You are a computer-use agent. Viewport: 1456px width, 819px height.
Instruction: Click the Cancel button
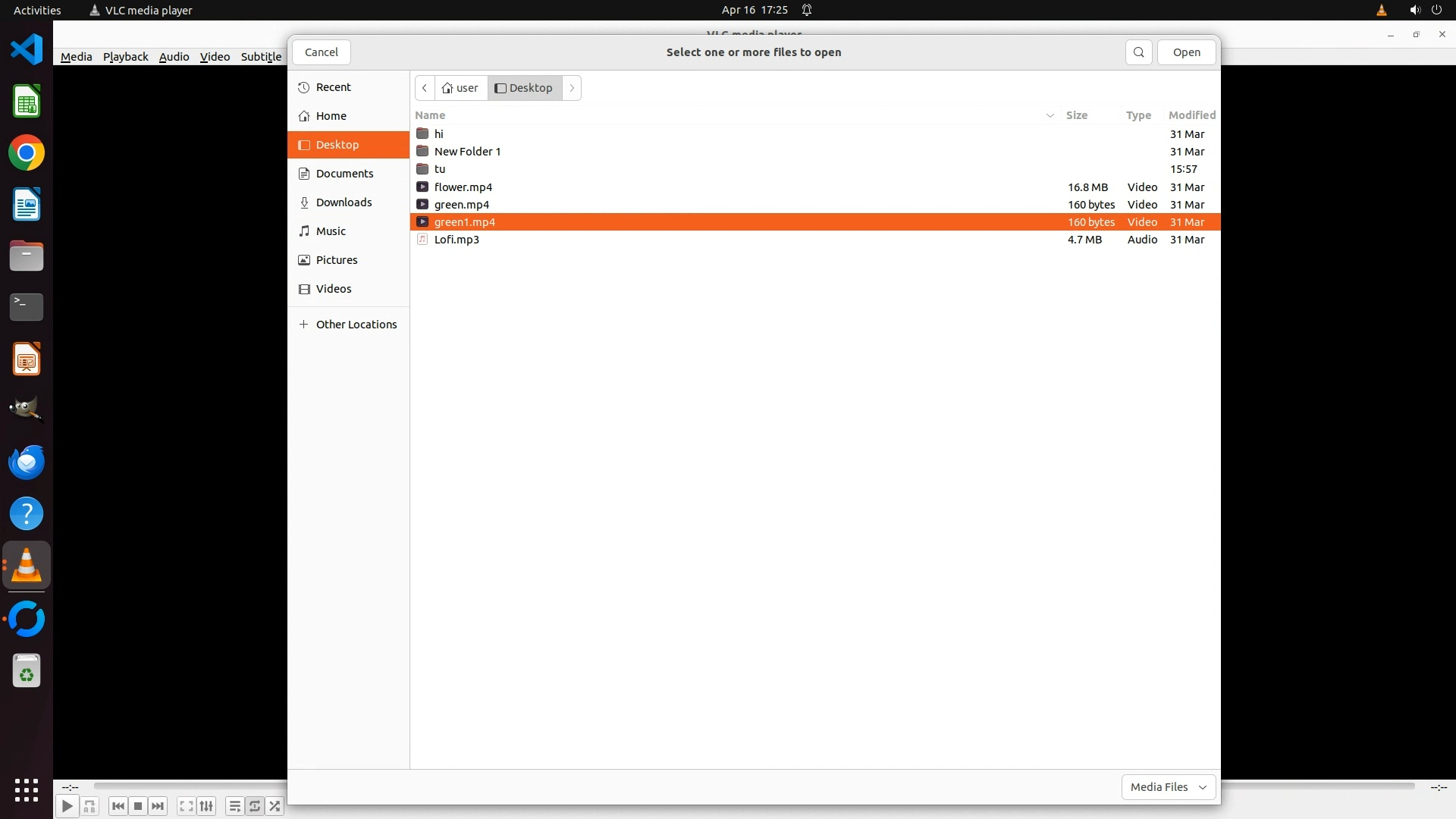(x=321, y=52)
